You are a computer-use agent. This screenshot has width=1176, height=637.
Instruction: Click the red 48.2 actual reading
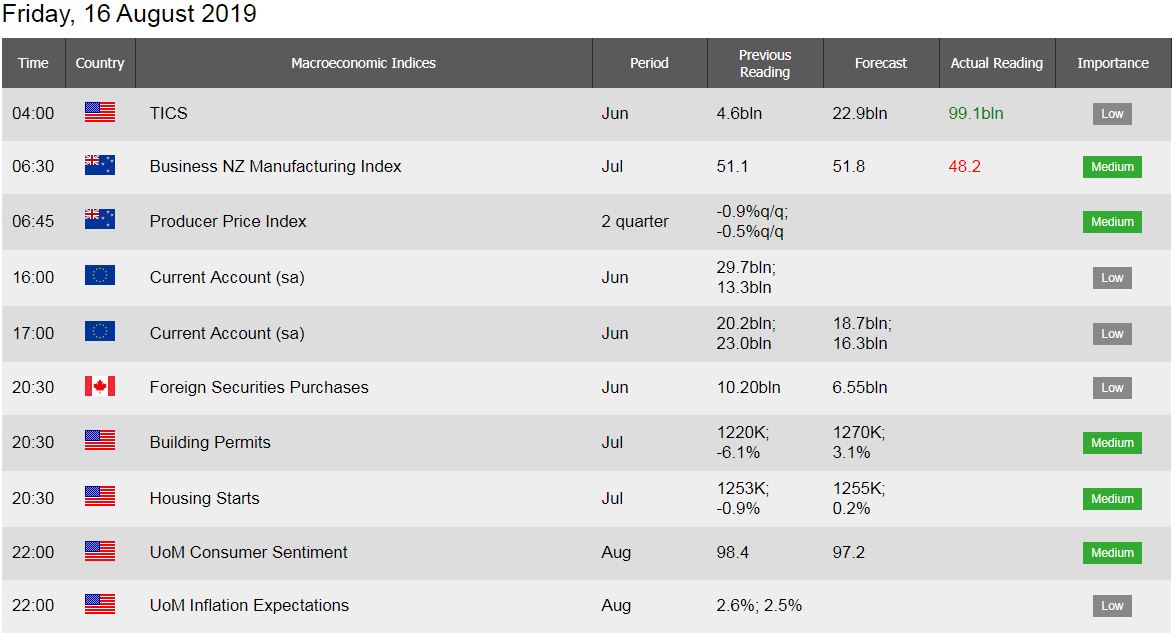[x=964, y=167]
